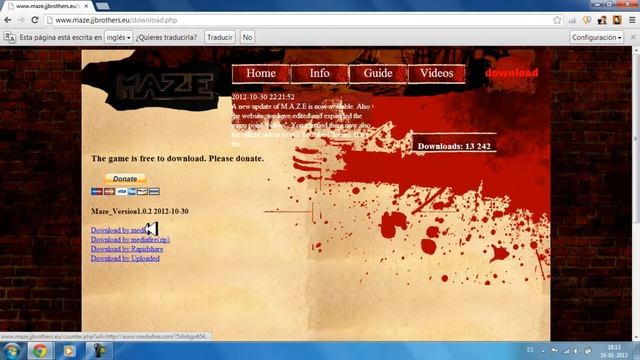Open the media player taskbar icon

point(69,351)
